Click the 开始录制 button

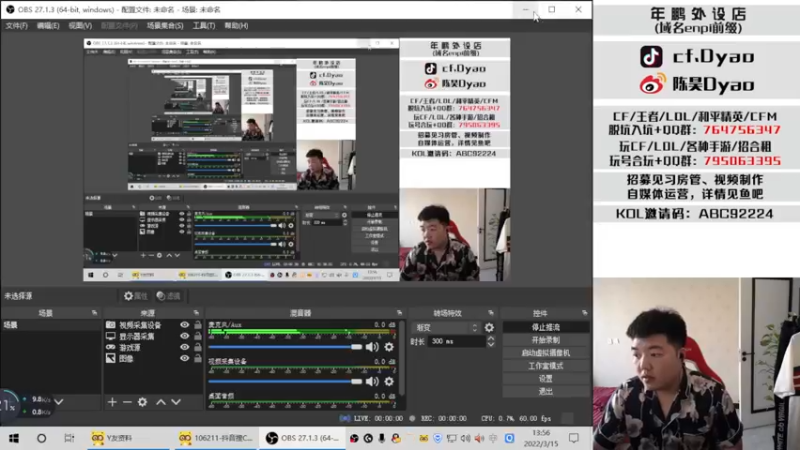[x=546, y=340]
